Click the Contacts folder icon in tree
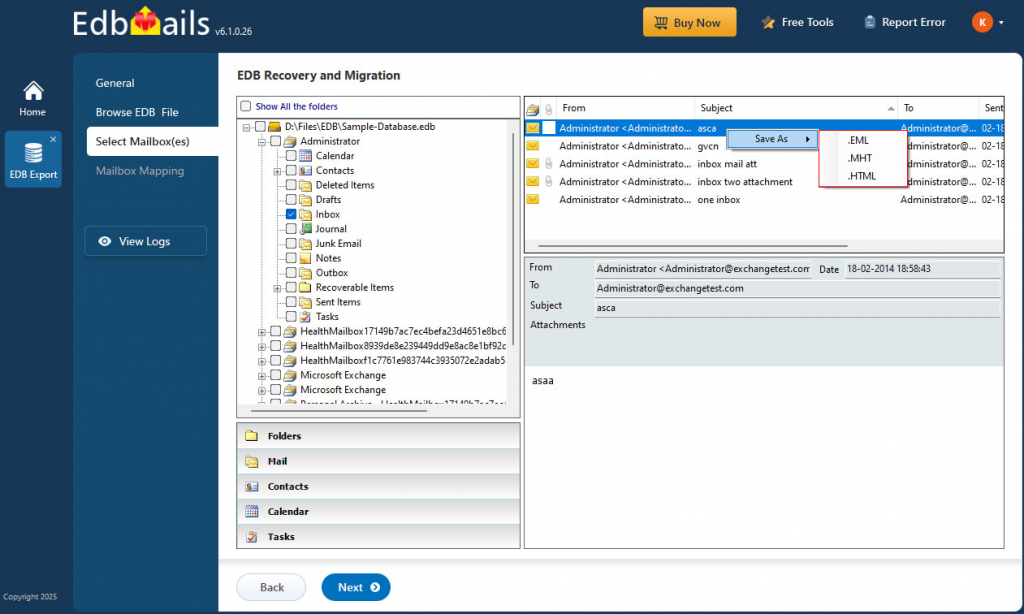This screenshot has width=1024, height=614. [305, 170]
